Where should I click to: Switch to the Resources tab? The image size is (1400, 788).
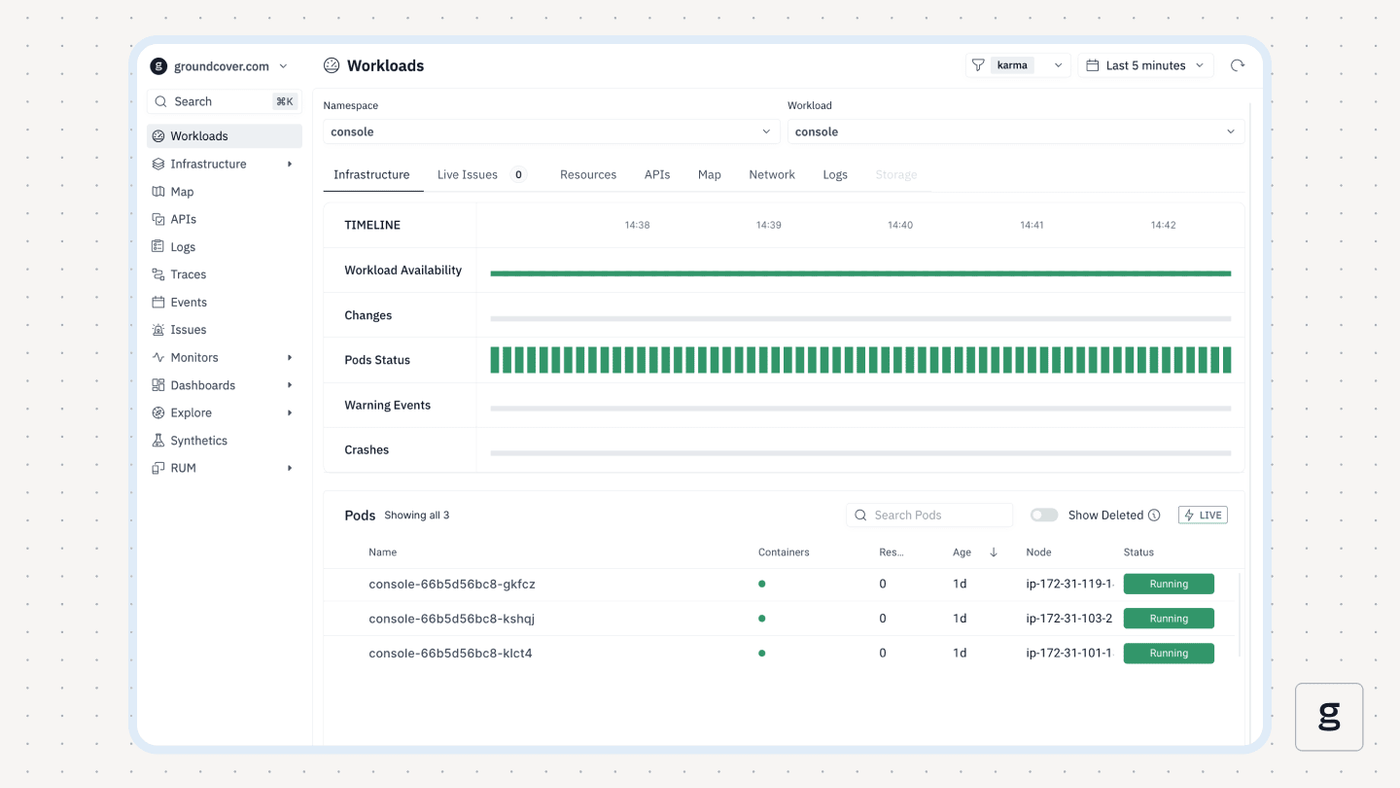point(588,175)
